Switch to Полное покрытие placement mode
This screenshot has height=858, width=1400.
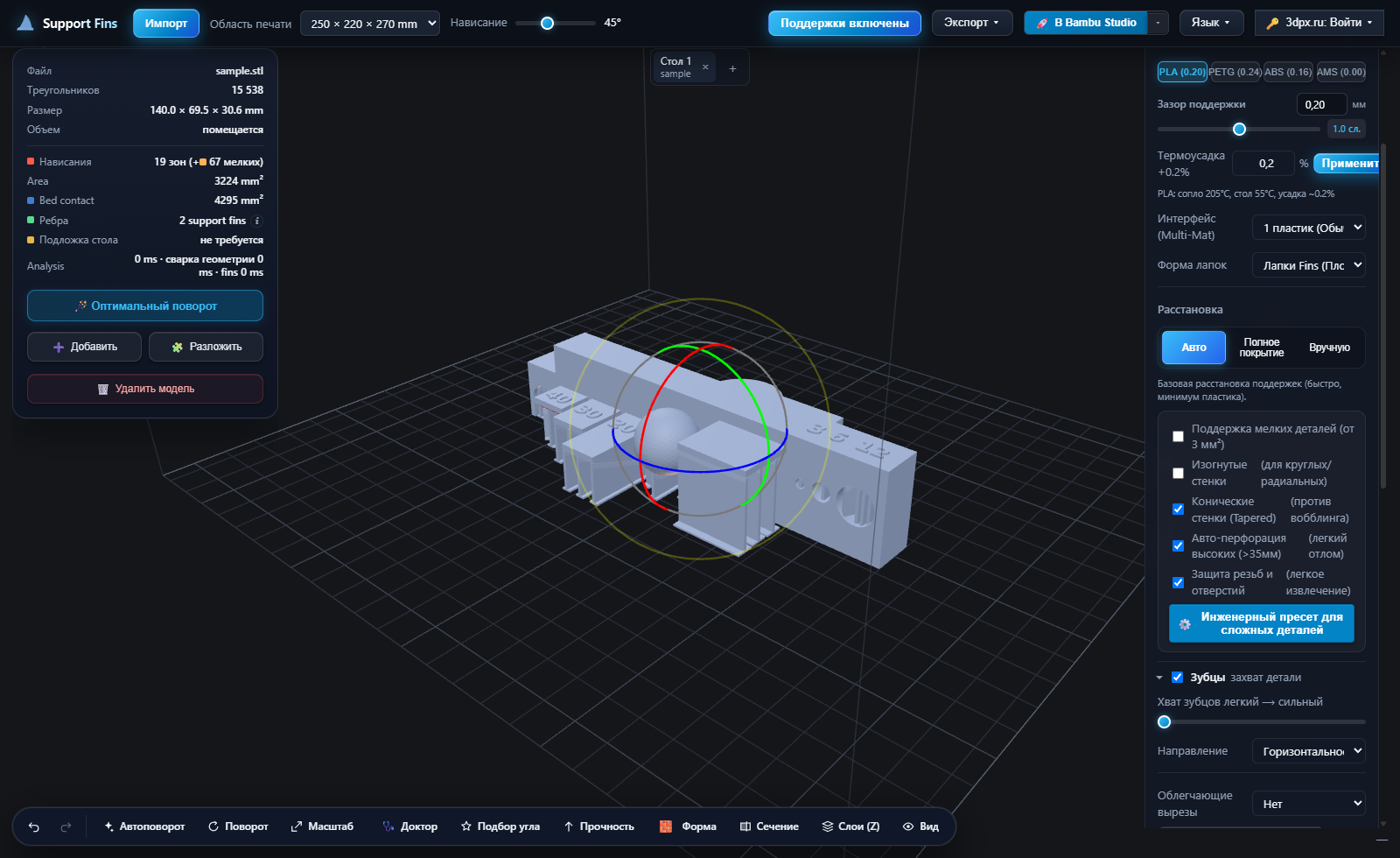[x=1262, y=348]
